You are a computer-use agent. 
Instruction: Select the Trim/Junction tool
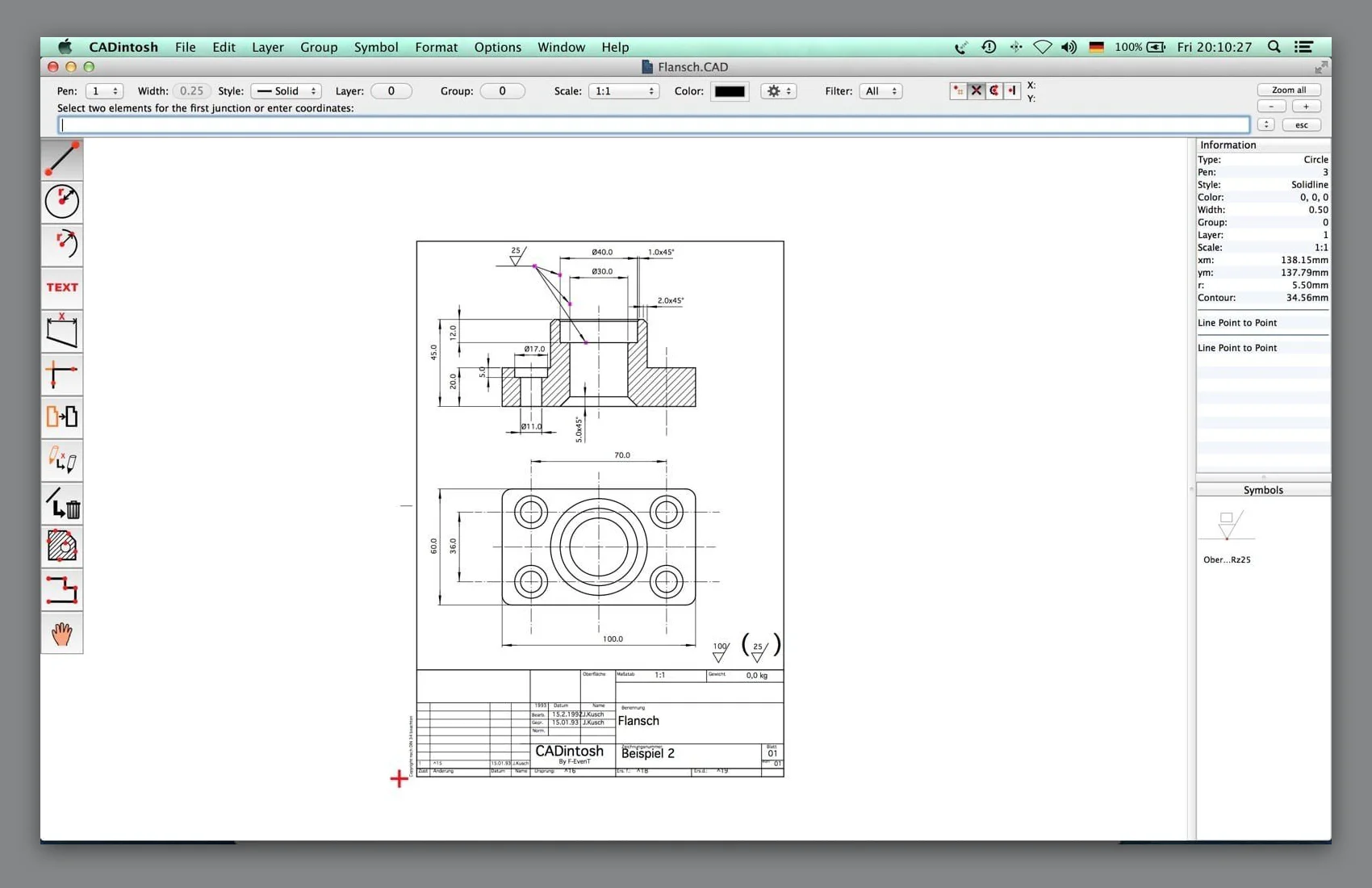[62, 374]
